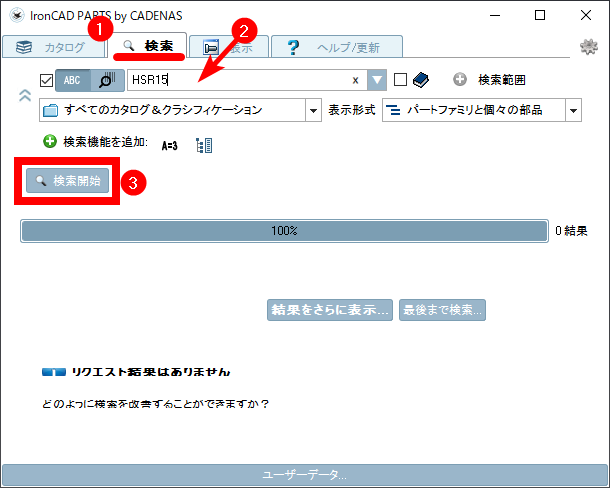Minimize the IronCAD PARTS window
This screenshot has height=488, width=610.
495,15
